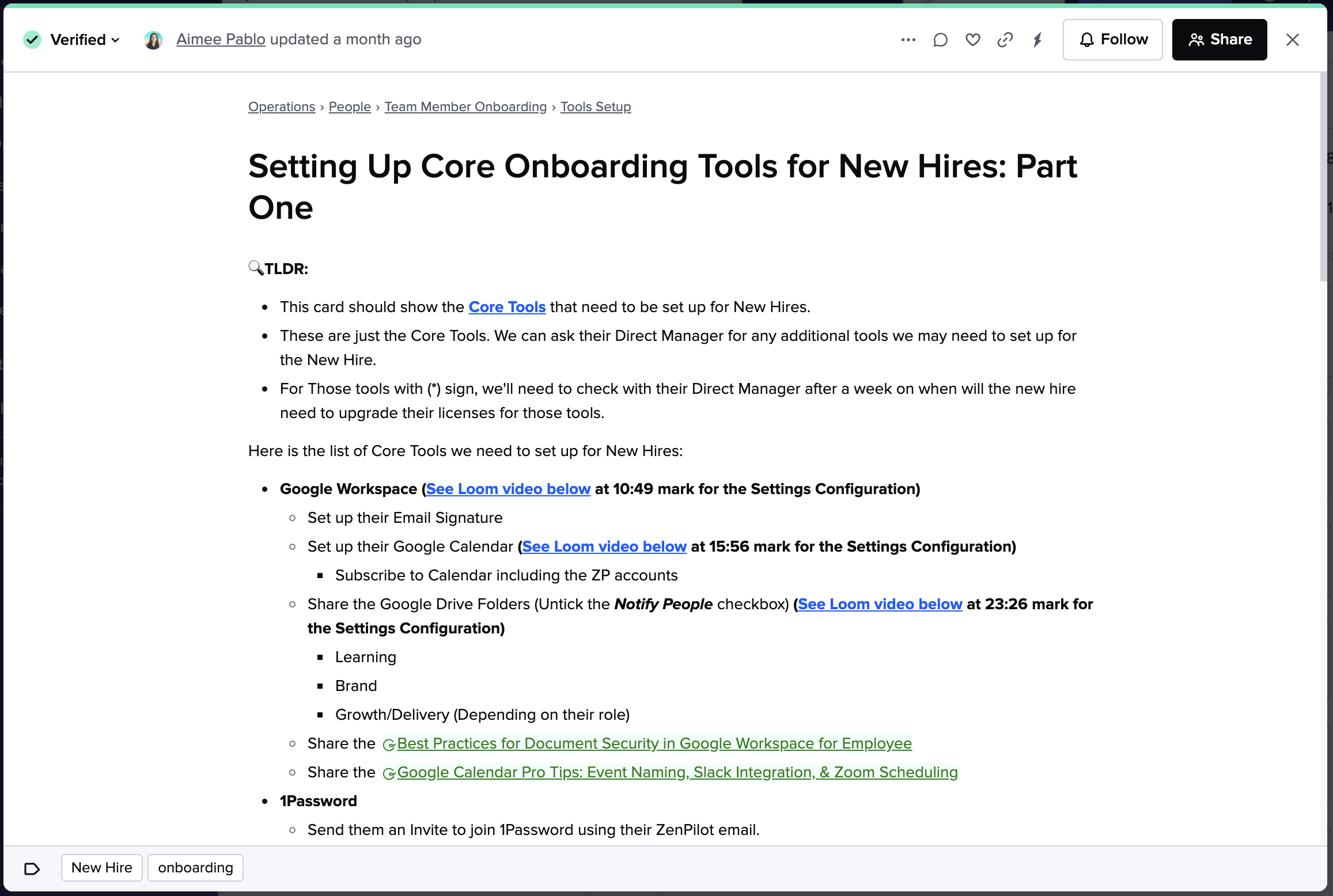Click the lightning bolt icon
Screen dimensions: 1333x896
pyautogui.click(x=1037, y=40)
